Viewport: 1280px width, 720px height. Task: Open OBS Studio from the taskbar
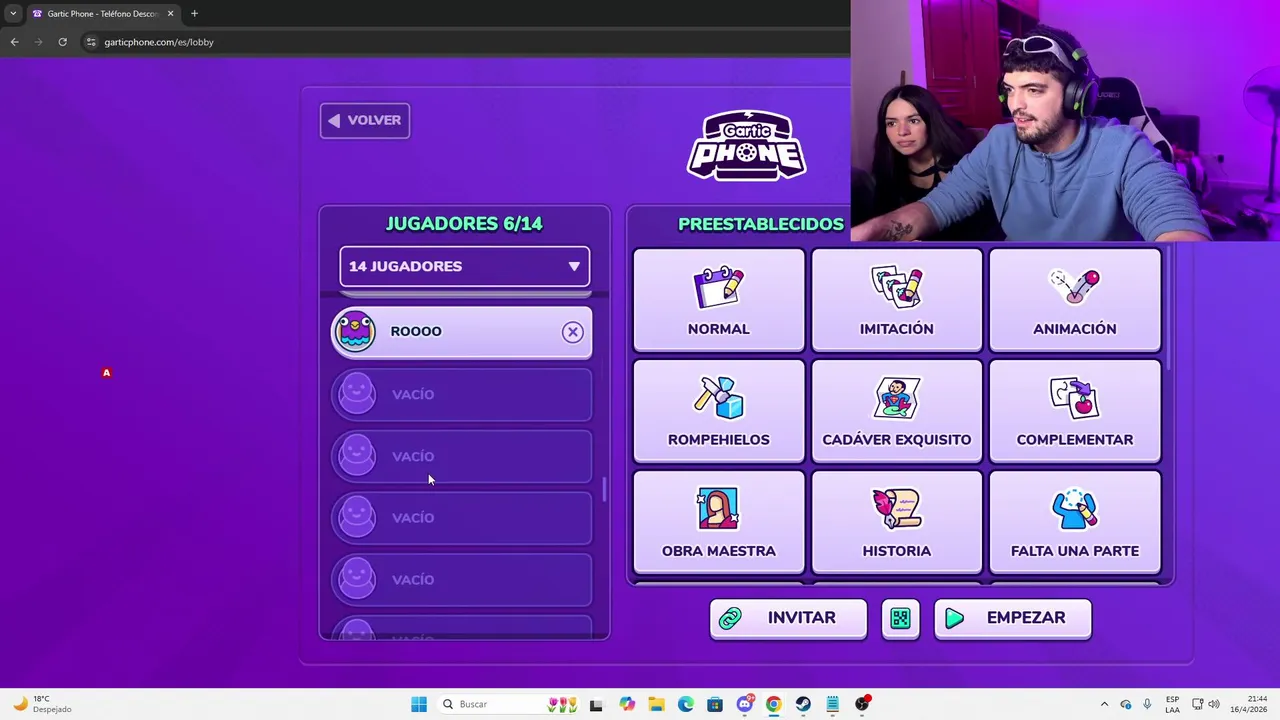pyautogui.click(x=862, y=704)
